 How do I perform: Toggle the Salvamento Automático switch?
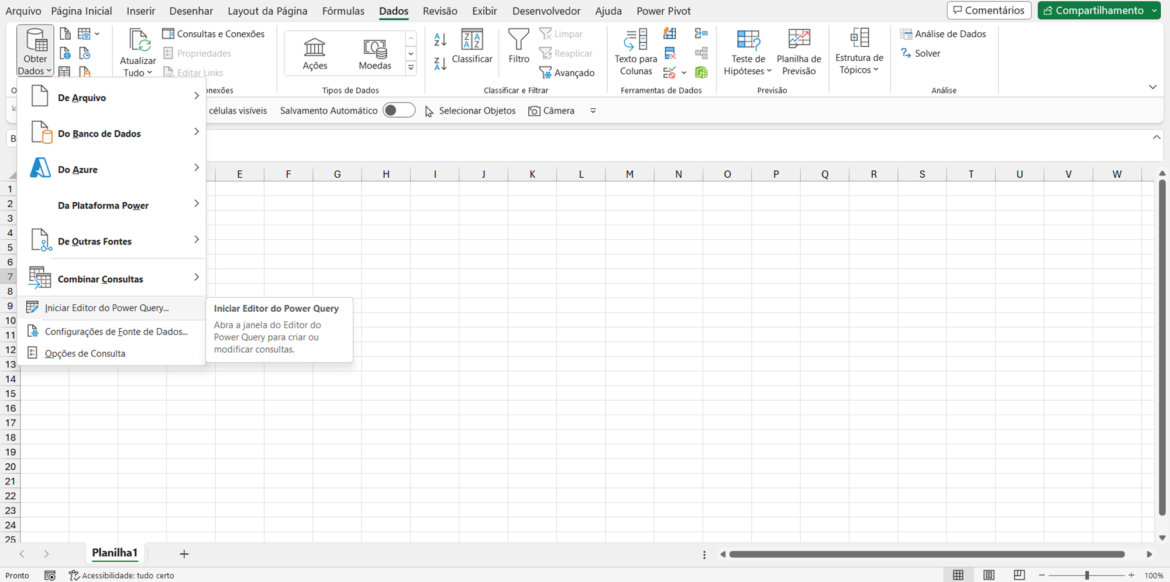399,110
